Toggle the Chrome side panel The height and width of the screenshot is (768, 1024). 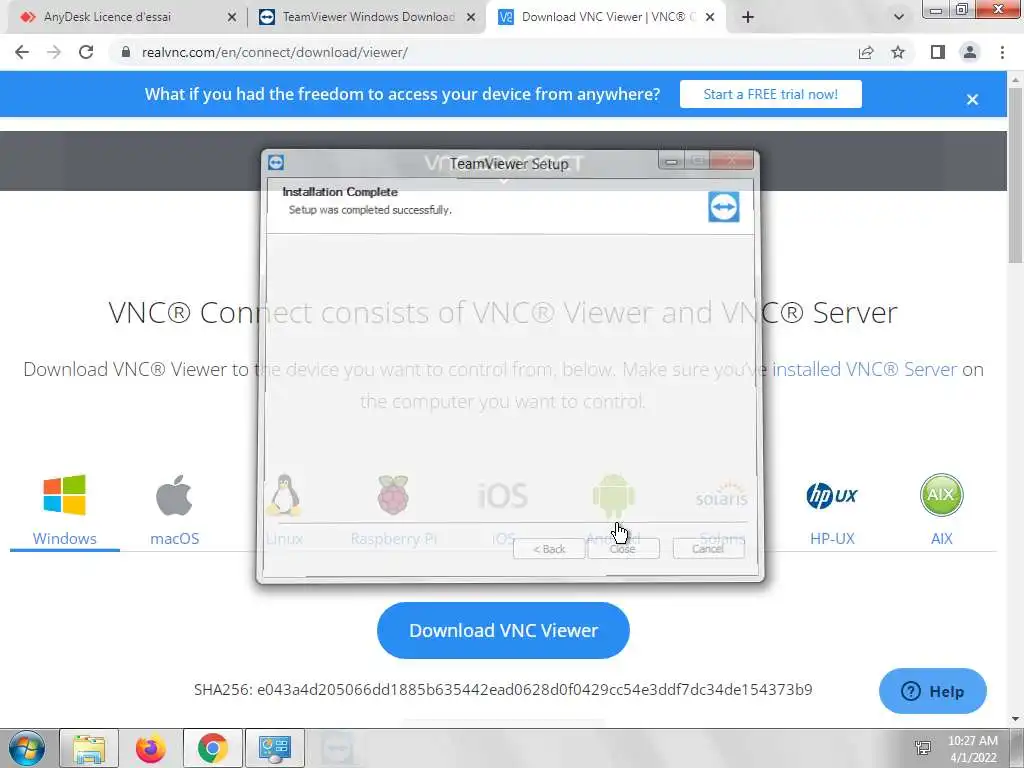click(938, 52)
